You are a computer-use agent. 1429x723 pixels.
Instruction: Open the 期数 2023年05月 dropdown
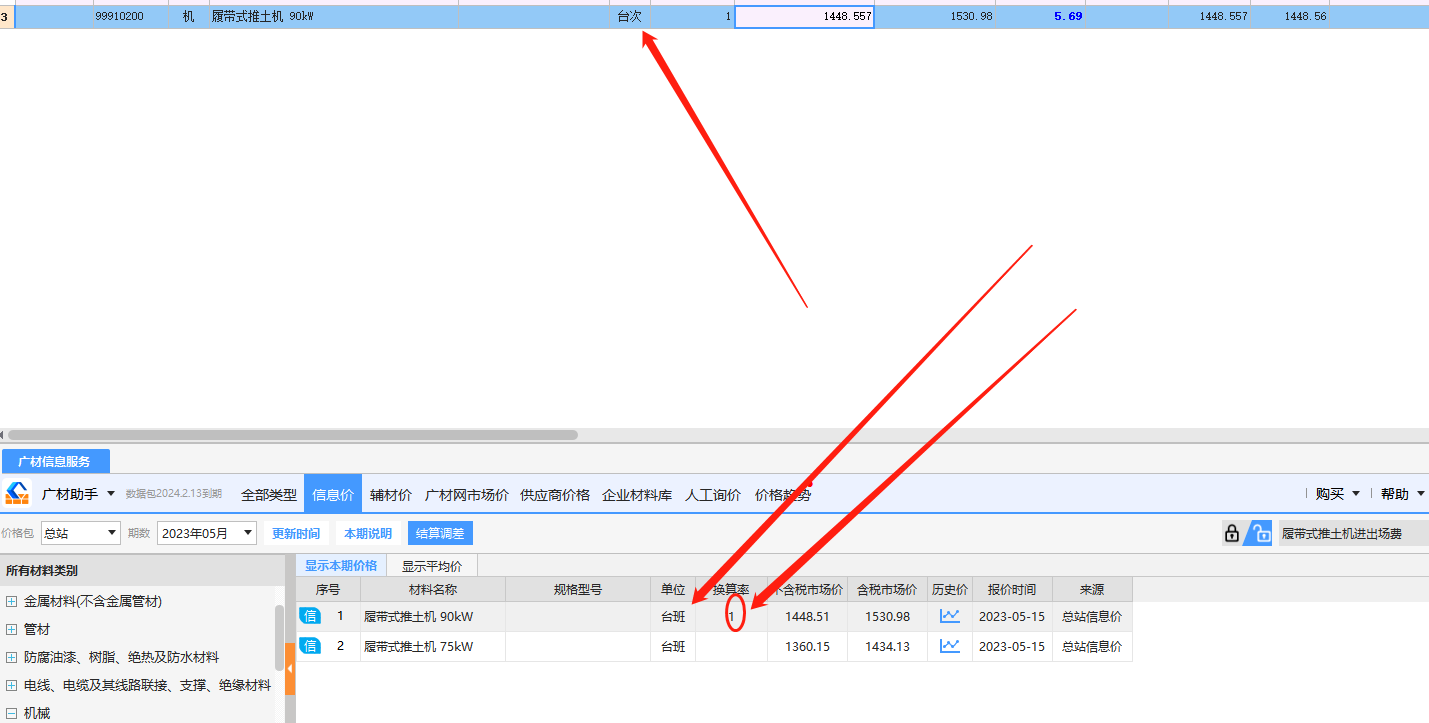207,533
